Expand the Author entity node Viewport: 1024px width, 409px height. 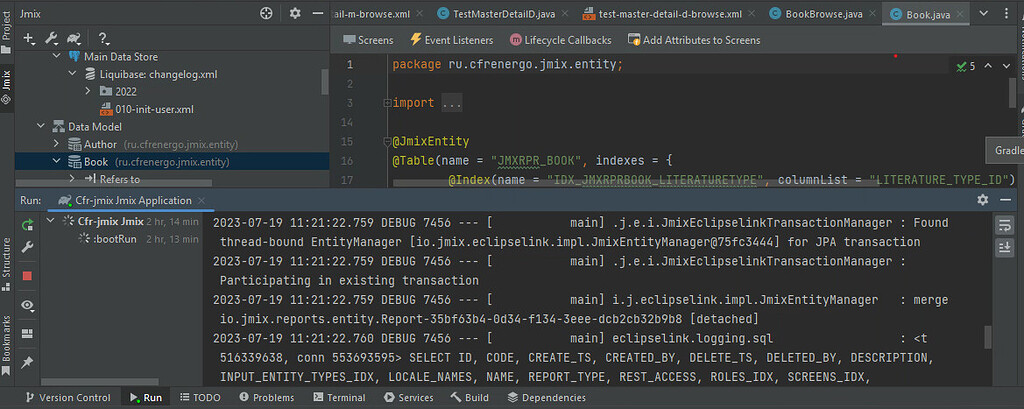point(56,144)
